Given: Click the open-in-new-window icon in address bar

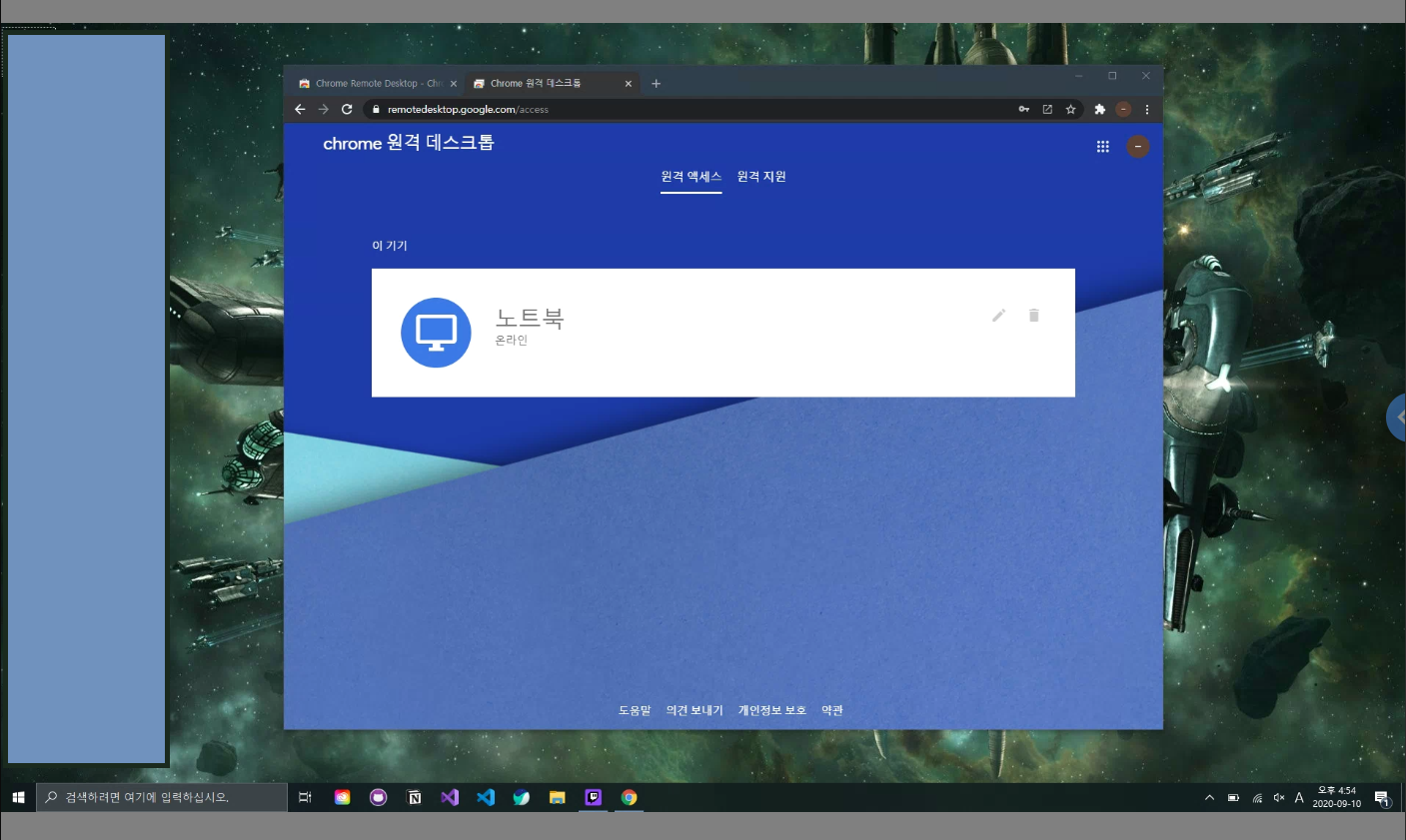Looking at the screenshot, I should 1045,109.
